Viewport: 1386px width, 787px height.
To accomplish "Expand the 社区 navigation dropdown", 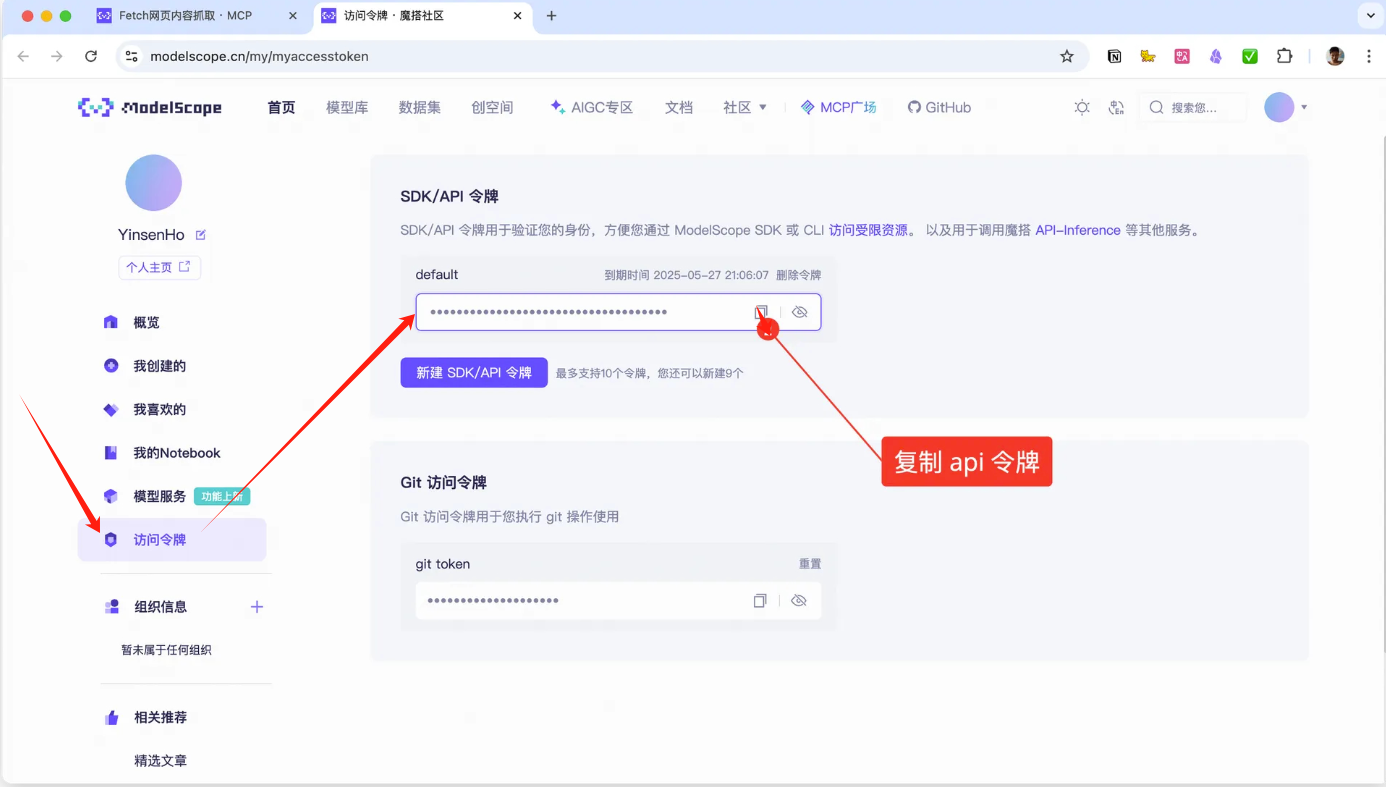I will click(745, 107).
